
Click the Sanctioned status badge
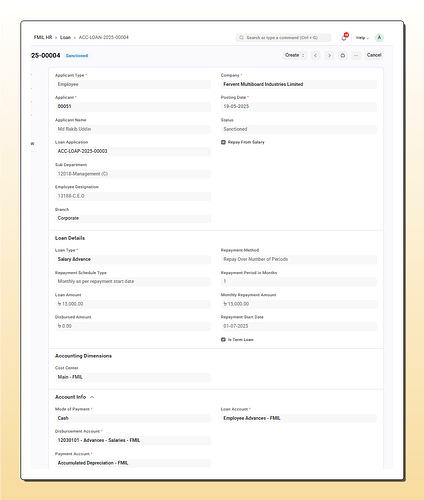pyautogui.click(x=77, y=56)
